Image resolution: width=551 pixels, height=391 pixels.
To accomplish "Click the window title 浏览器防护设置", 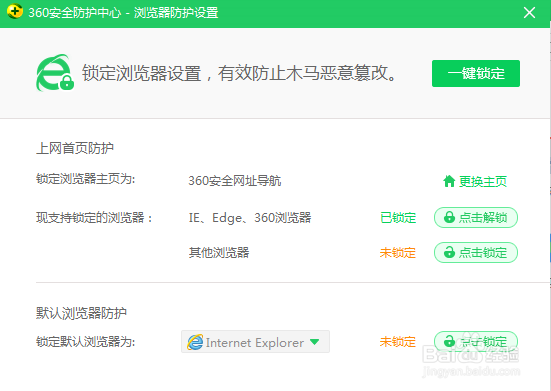I will (x=176, y=13).
